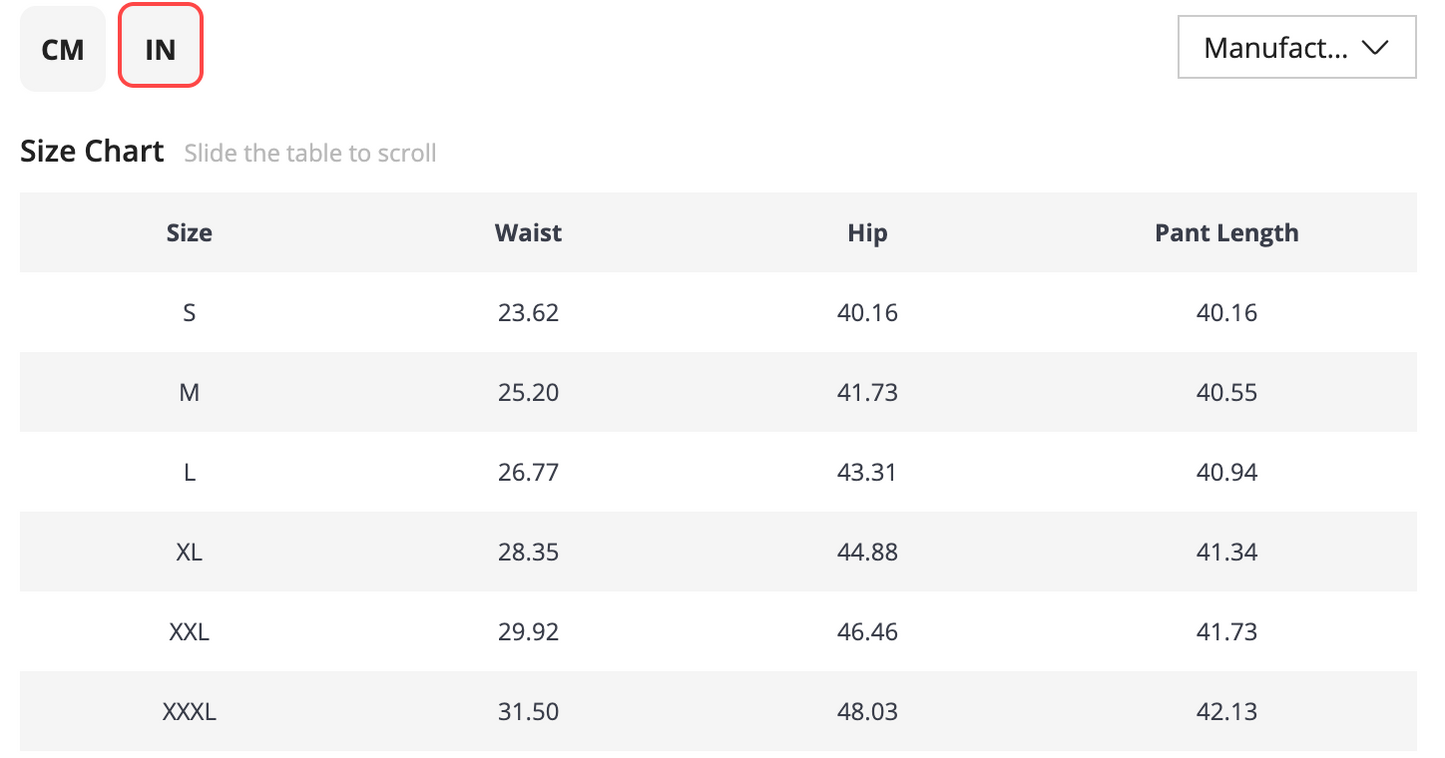Image resolution: width=1445 pixels, height=758 pixels.
Task: Click waist value 28.35 in XL row
Action: [528, 553]
